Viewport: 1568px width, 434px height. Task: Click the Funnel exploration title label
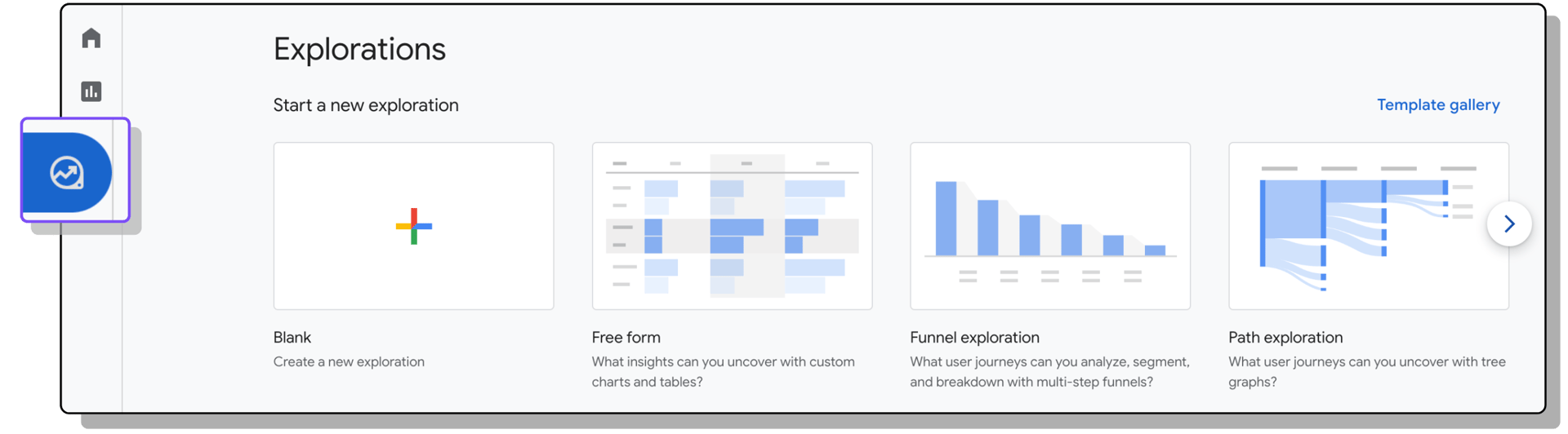click(975, 337)
